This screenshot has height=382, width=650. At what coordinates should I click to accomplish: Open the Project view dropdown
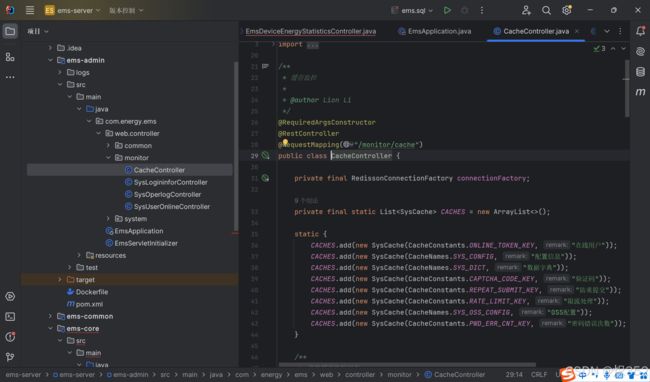point(38,31)
